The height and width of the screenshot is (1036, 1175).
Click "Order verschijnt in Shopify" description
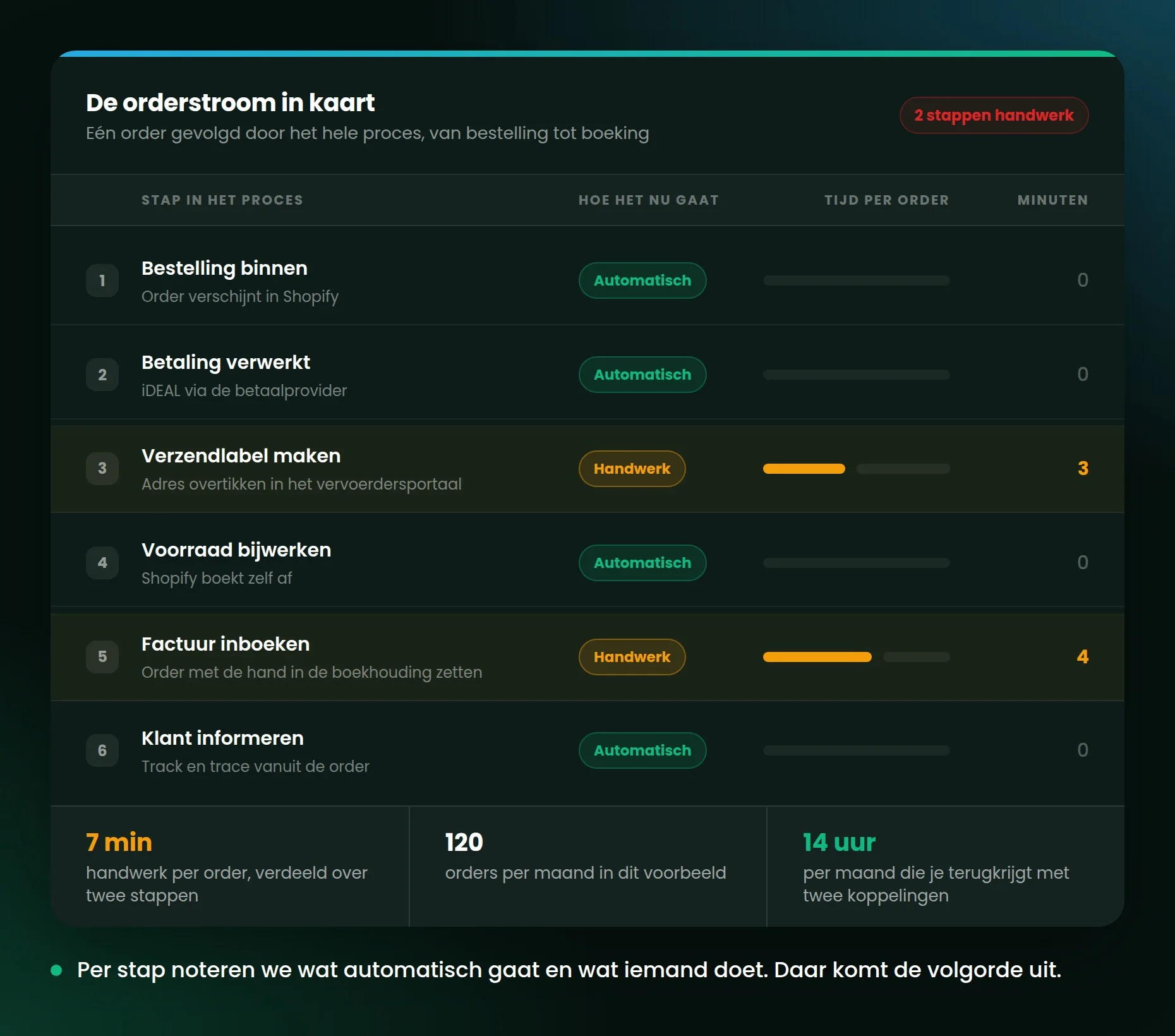(x=240, y=297)
